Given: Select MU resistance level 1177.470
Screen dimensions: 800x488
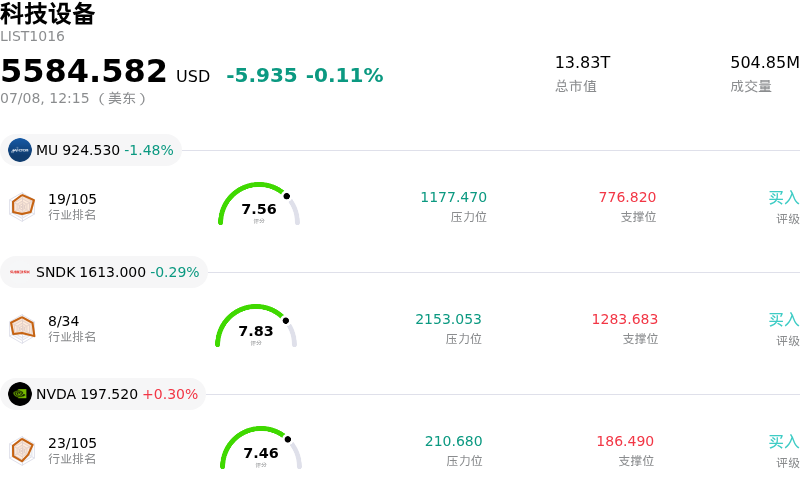Looking at the screenshot, I should click(454, 197).
